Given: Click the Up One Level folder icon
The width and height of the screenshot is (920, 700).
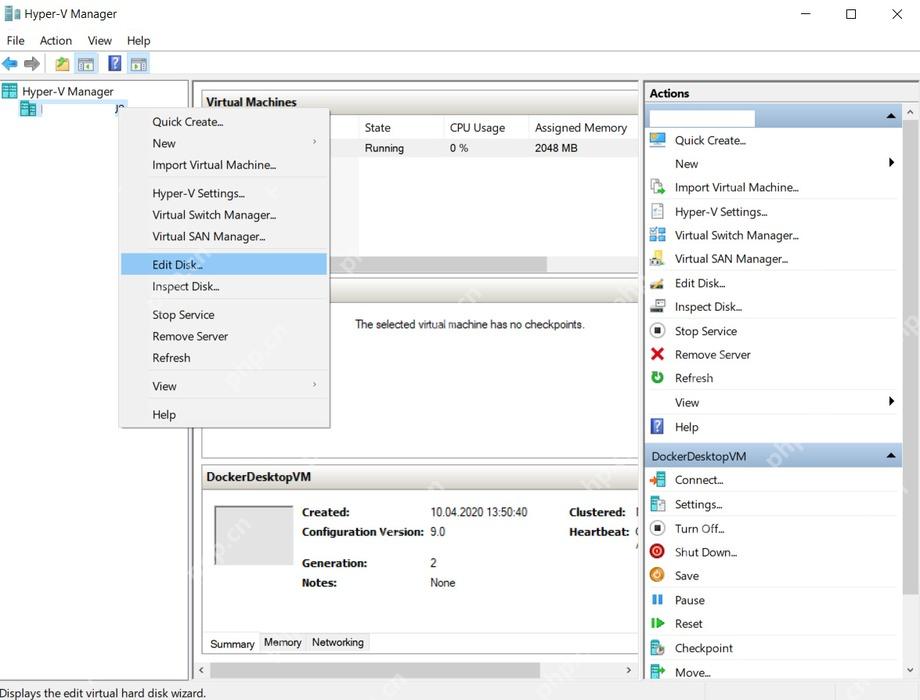Looking at the screenshot, I should click(x=62, y=63).
